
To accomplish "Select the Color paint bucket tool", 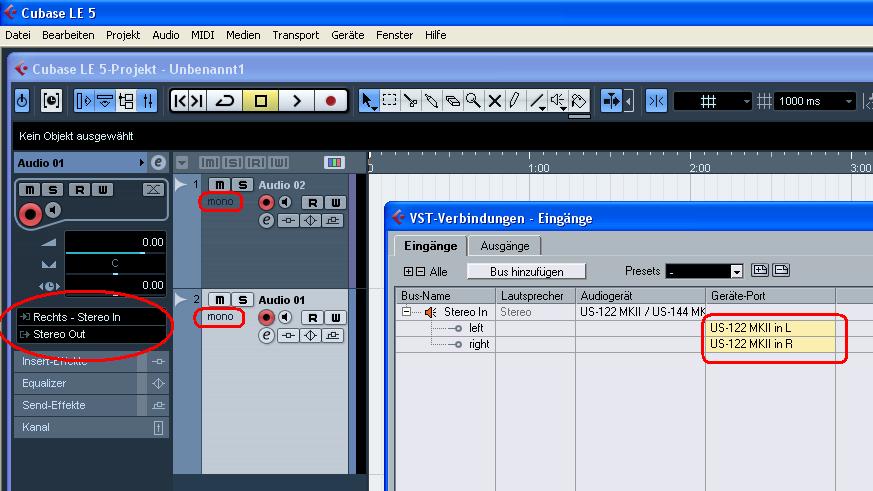I will point(580,101).
